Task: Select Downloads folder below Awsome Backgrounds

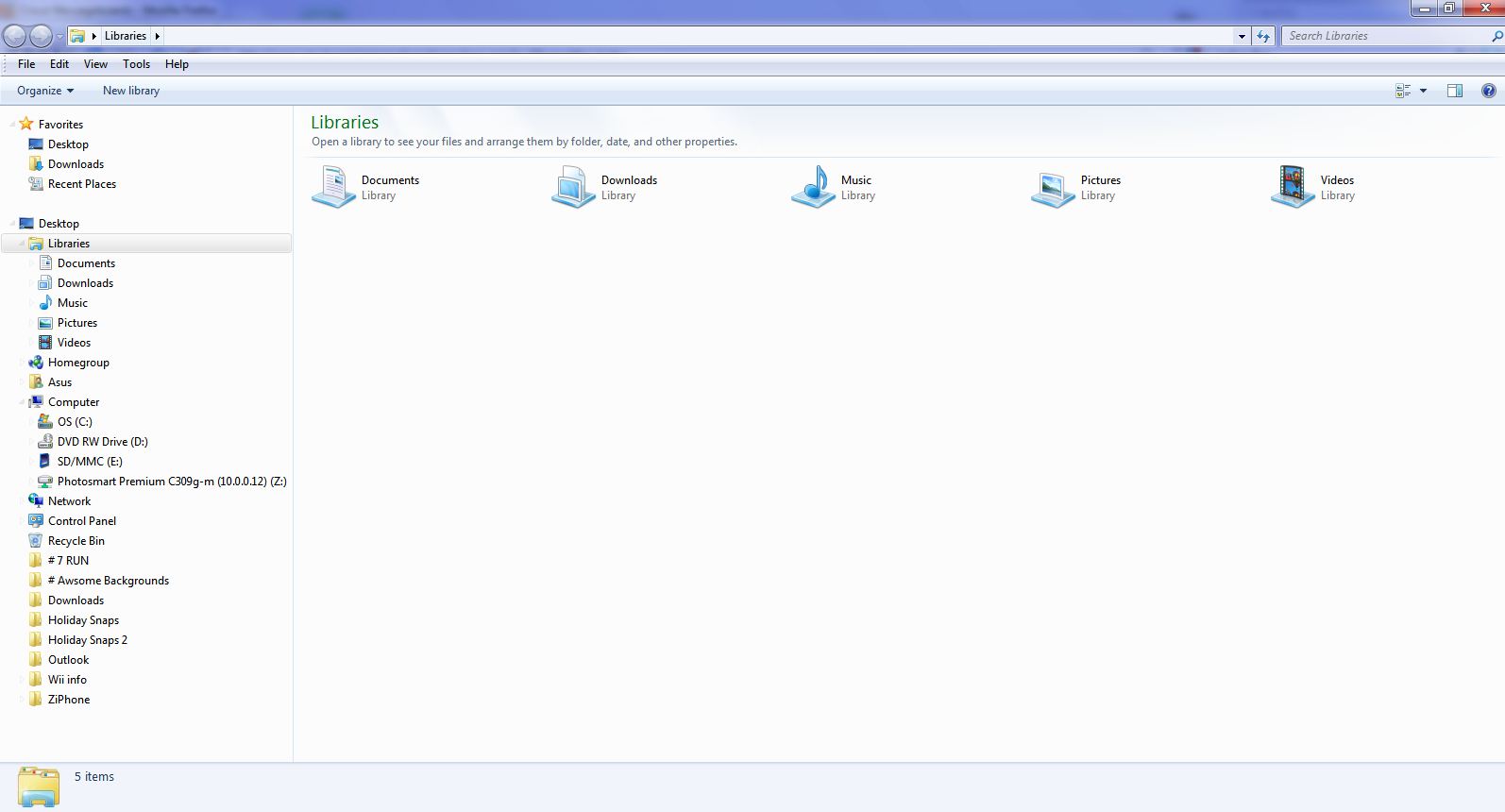Action: [76, 601]
